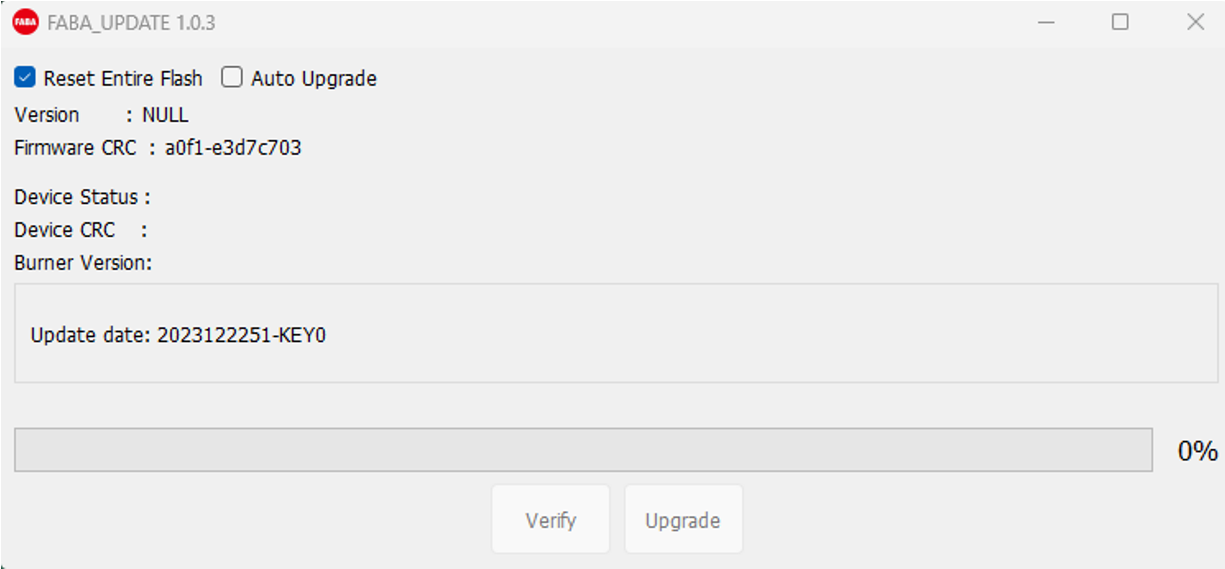Click the red FABA logo icon
Image resolution: width=1225 pixels, height=569 pixels.
click(25, 22)
